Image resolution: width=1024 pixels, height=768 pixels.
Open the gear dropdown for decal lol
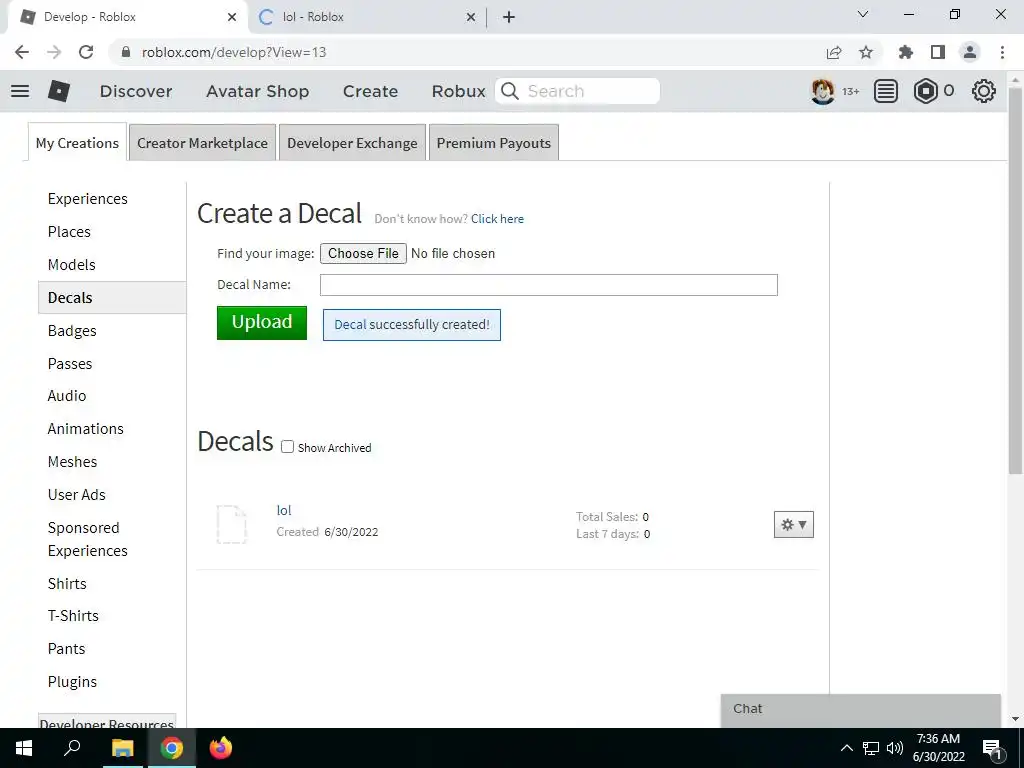point(793,524)
